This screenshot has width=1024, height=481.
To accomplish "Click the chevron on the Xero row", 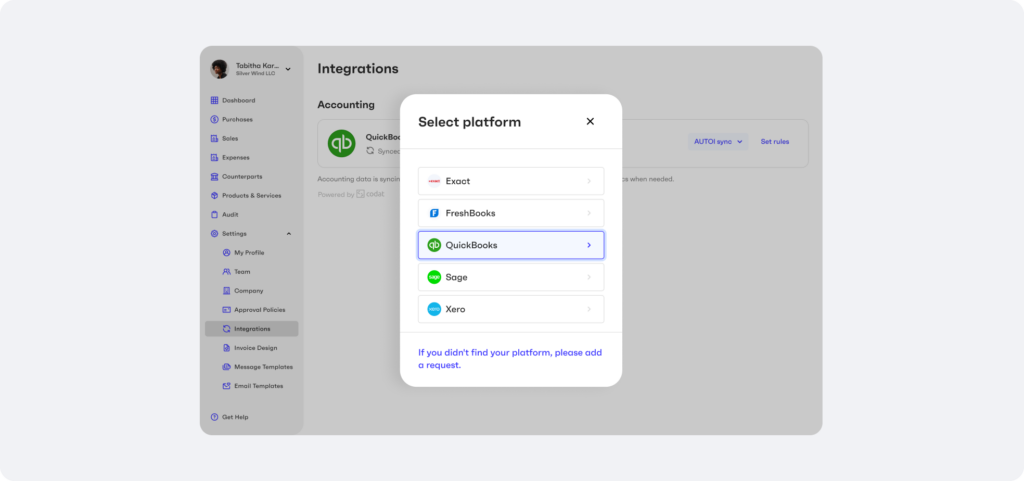I will click(588, 309).
